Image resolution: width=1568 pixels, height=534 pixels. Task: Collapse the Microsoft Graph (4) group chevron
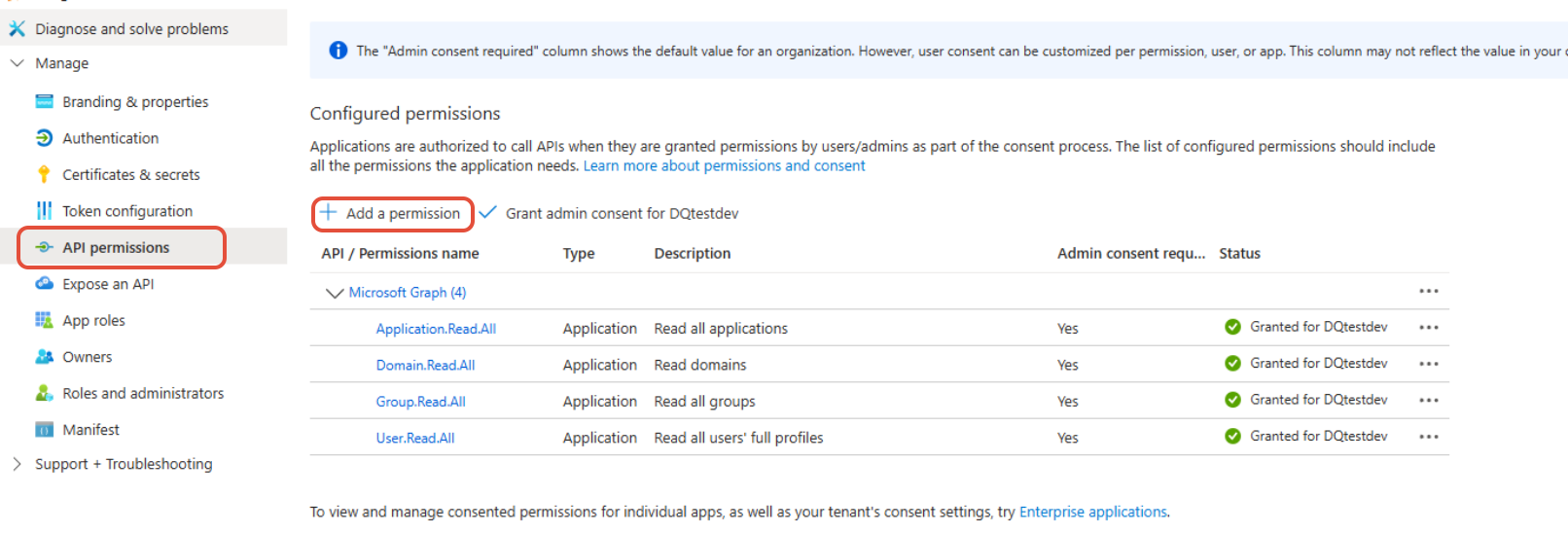335,292
